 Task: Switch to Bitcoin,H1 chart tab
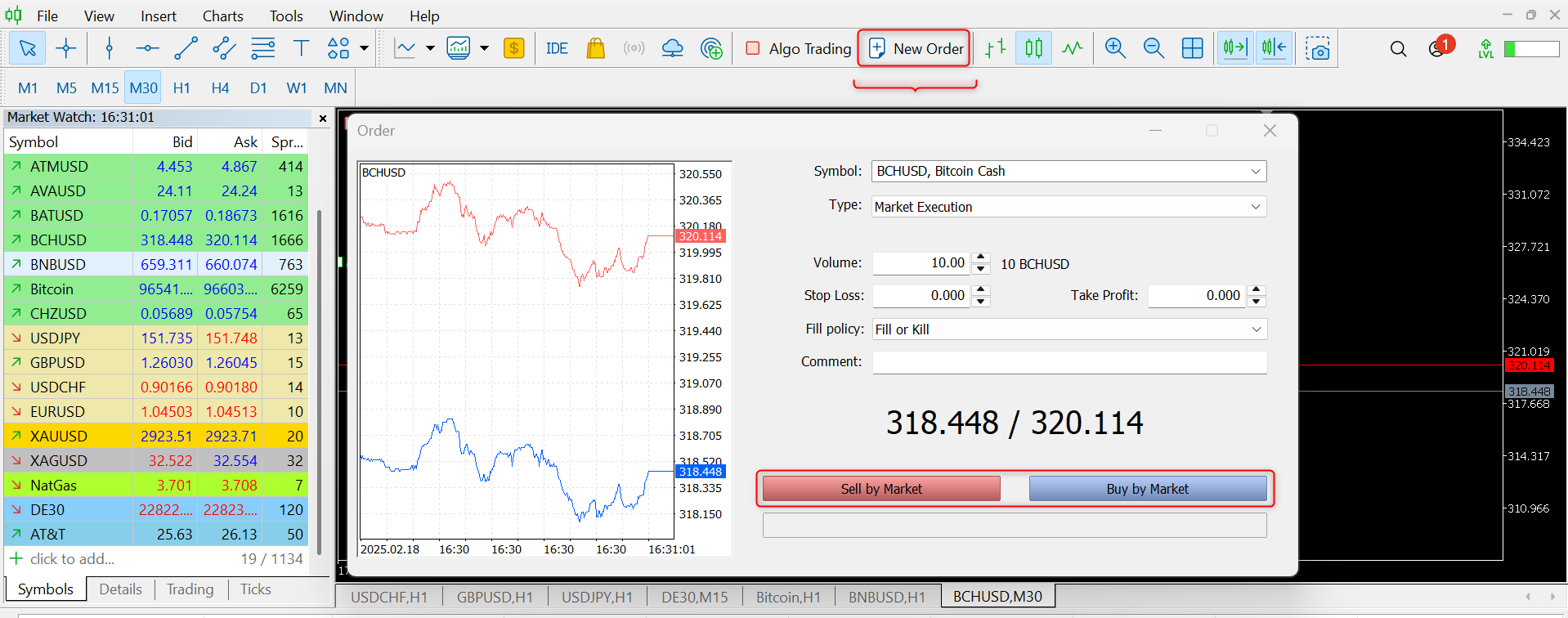pos(788,597)
